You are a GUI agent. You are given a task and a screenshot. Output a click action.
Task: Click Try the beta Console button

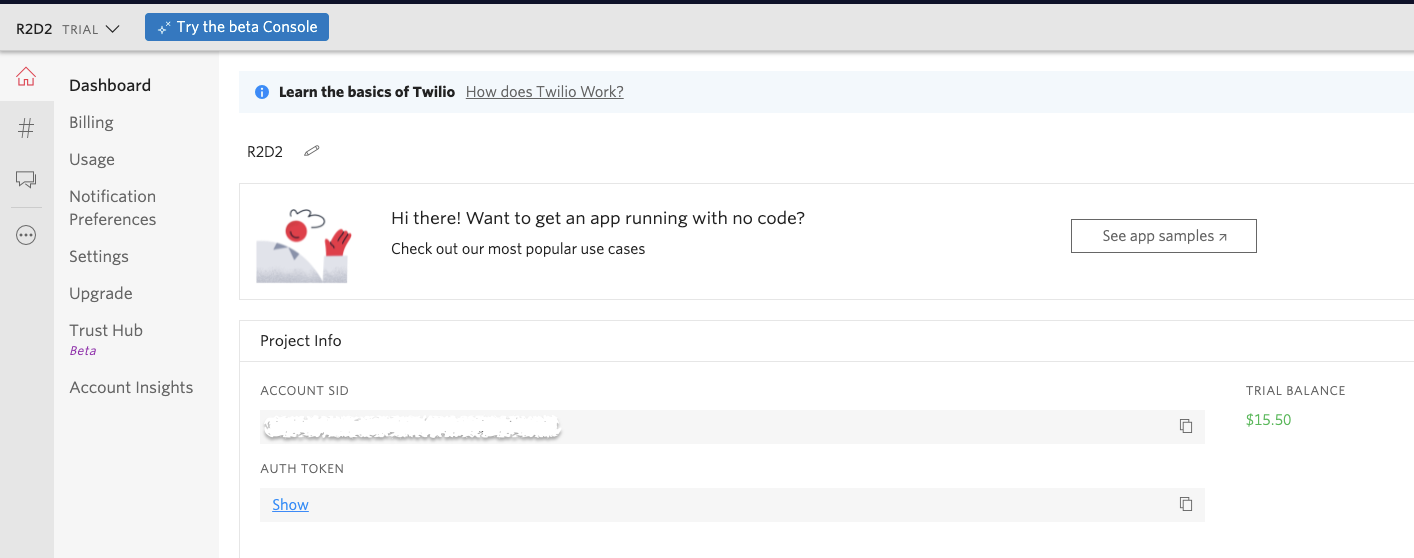(x=237, y=27)
